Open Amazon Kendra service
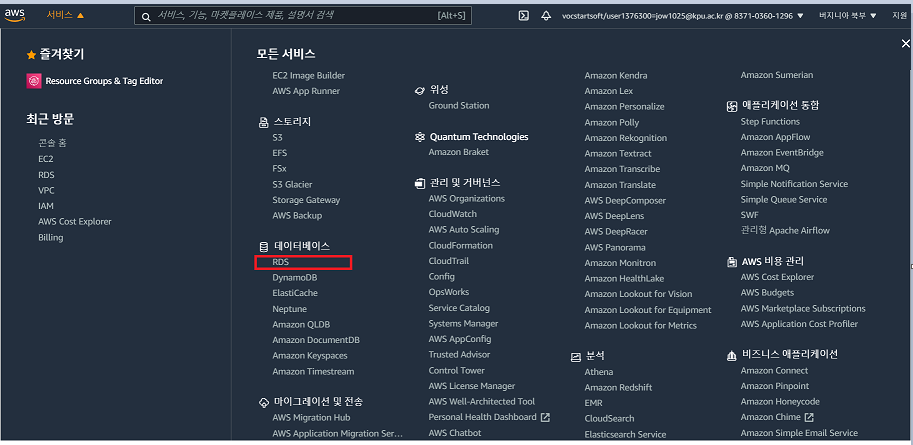Screen dimensions: 913x445 click(x=616, y=76)
